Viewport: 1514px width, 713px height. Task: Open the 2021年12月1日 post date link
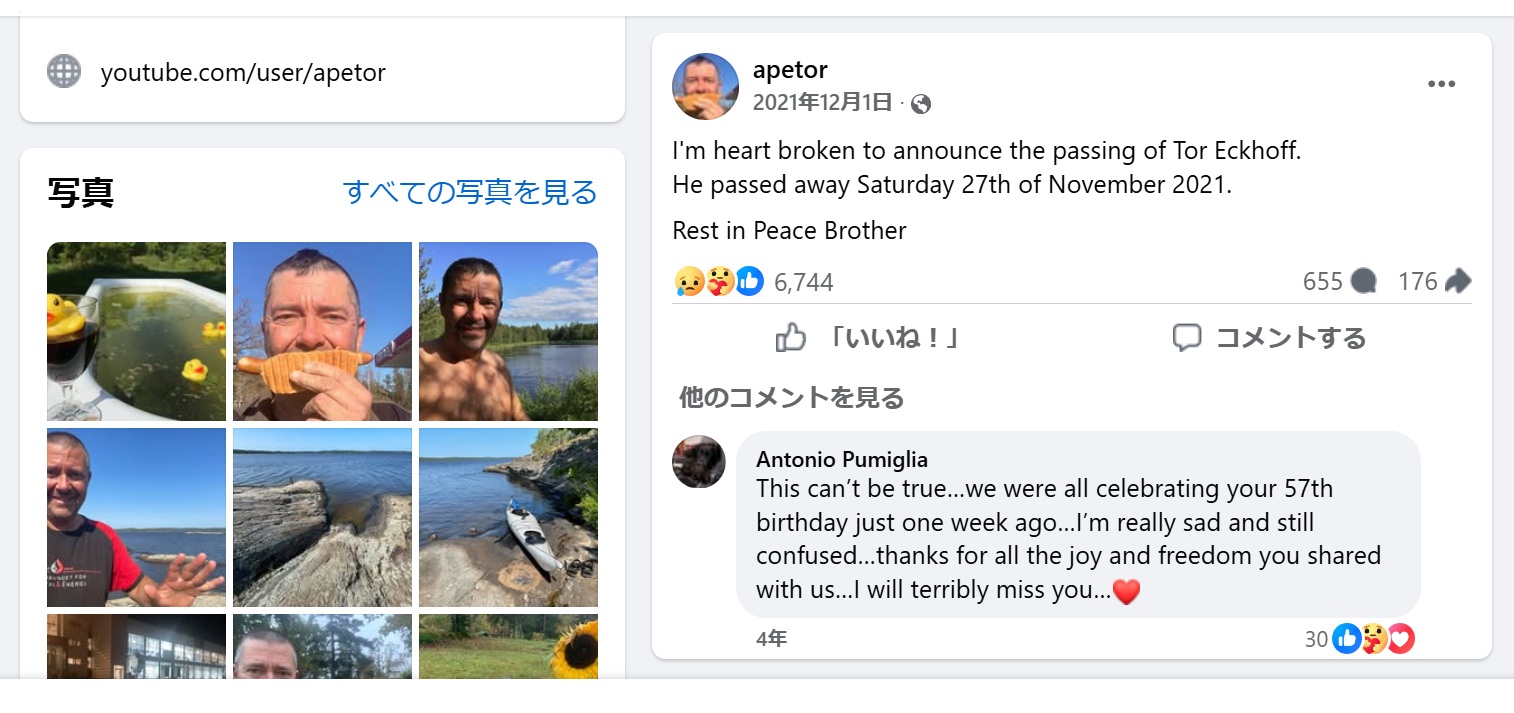(821, 103)
